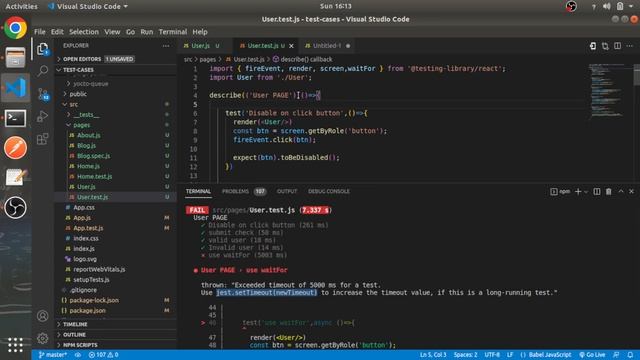Collapse the pages folder
Image resolution: width=640 pixels, height=360 pixels.
click(116, 125)
